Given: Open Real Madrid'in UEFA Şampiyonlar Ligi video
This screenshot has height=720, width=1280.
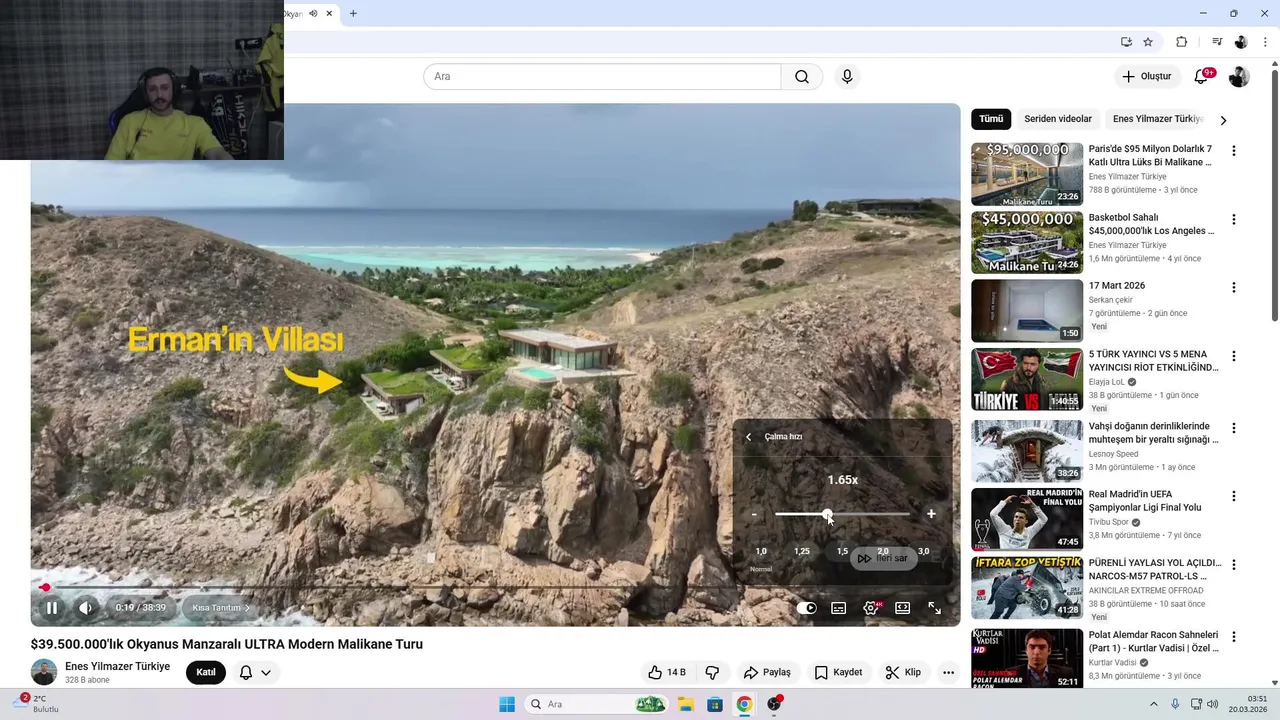Looking at the screenshot, I should coord(1145,501).
